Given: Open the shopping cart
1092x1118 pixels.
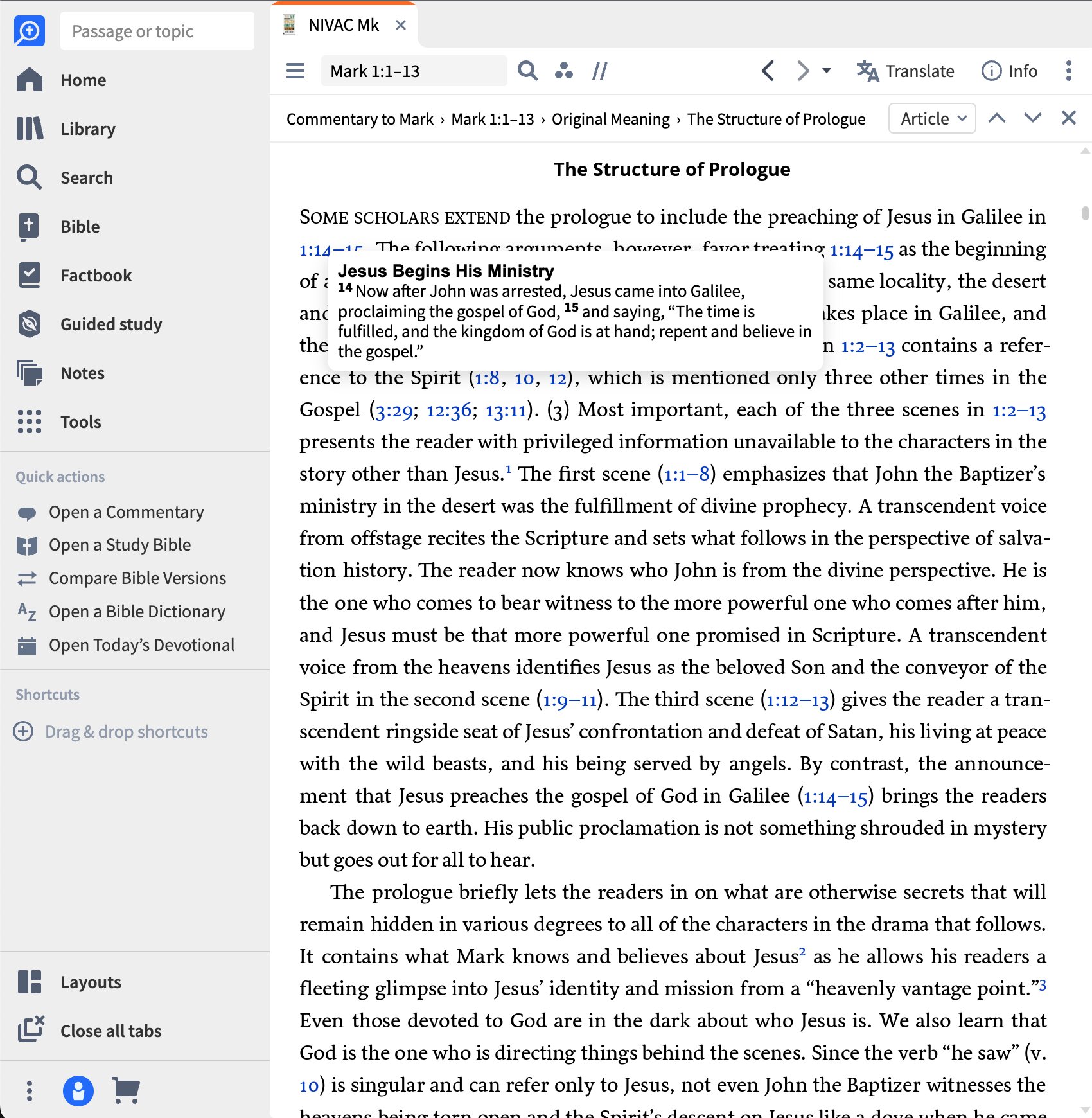Looking at the screenshot, I should pyautogui.click(x=126, y=1090).
